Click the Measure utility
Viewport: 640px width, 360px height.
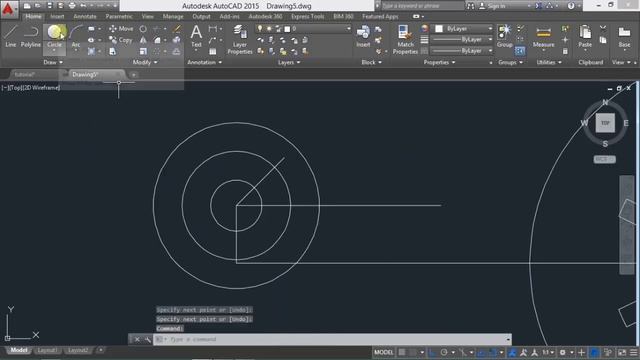pos(543,37)
